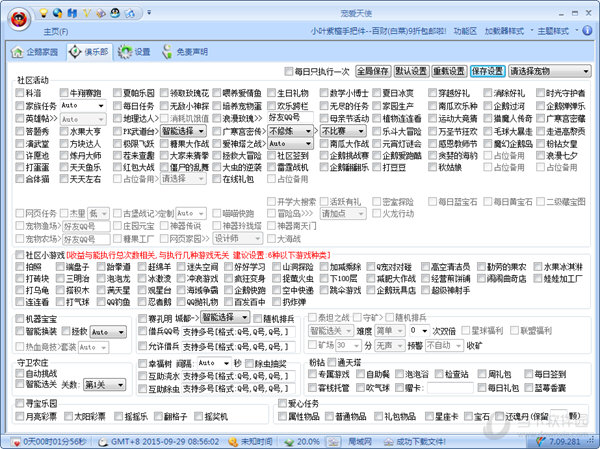This screenshot has width=600, height=449.
Task: Click the 借兵QQ号 input field
Action: point(238,331)
